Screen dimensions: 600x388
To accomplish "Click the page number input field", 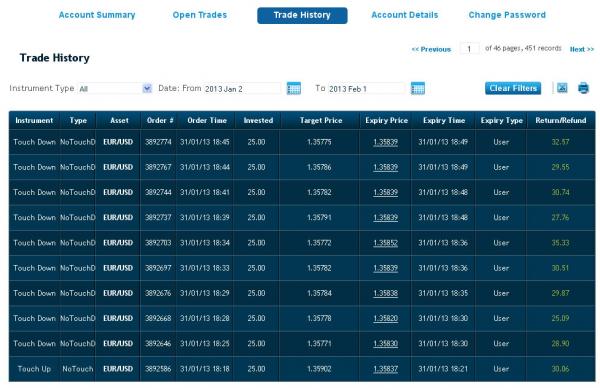I will tap(469, 49).
